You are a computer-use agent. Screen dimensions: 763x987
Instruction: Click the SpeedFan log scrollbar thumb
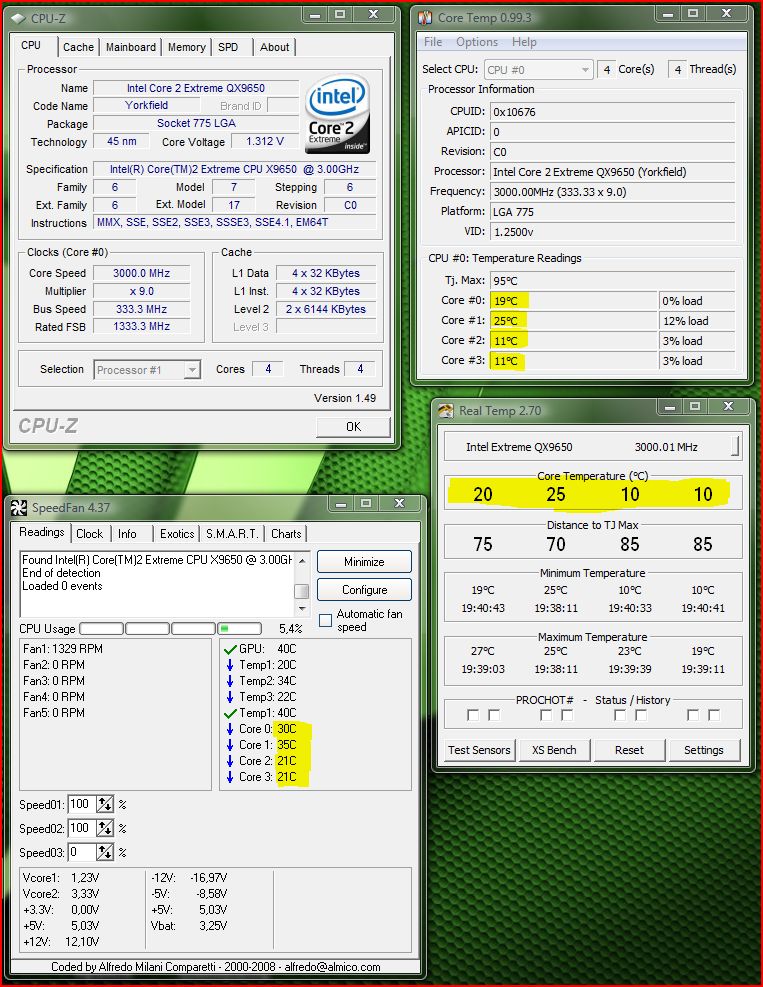(302, 592)
